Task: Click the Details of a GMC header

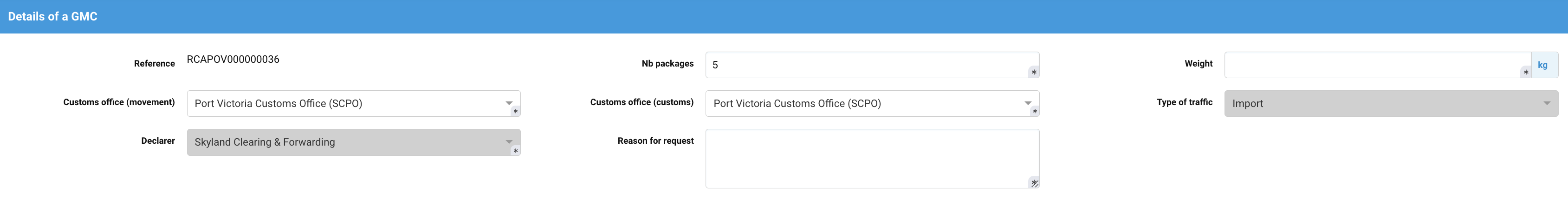Action: [x=52, y=16]
